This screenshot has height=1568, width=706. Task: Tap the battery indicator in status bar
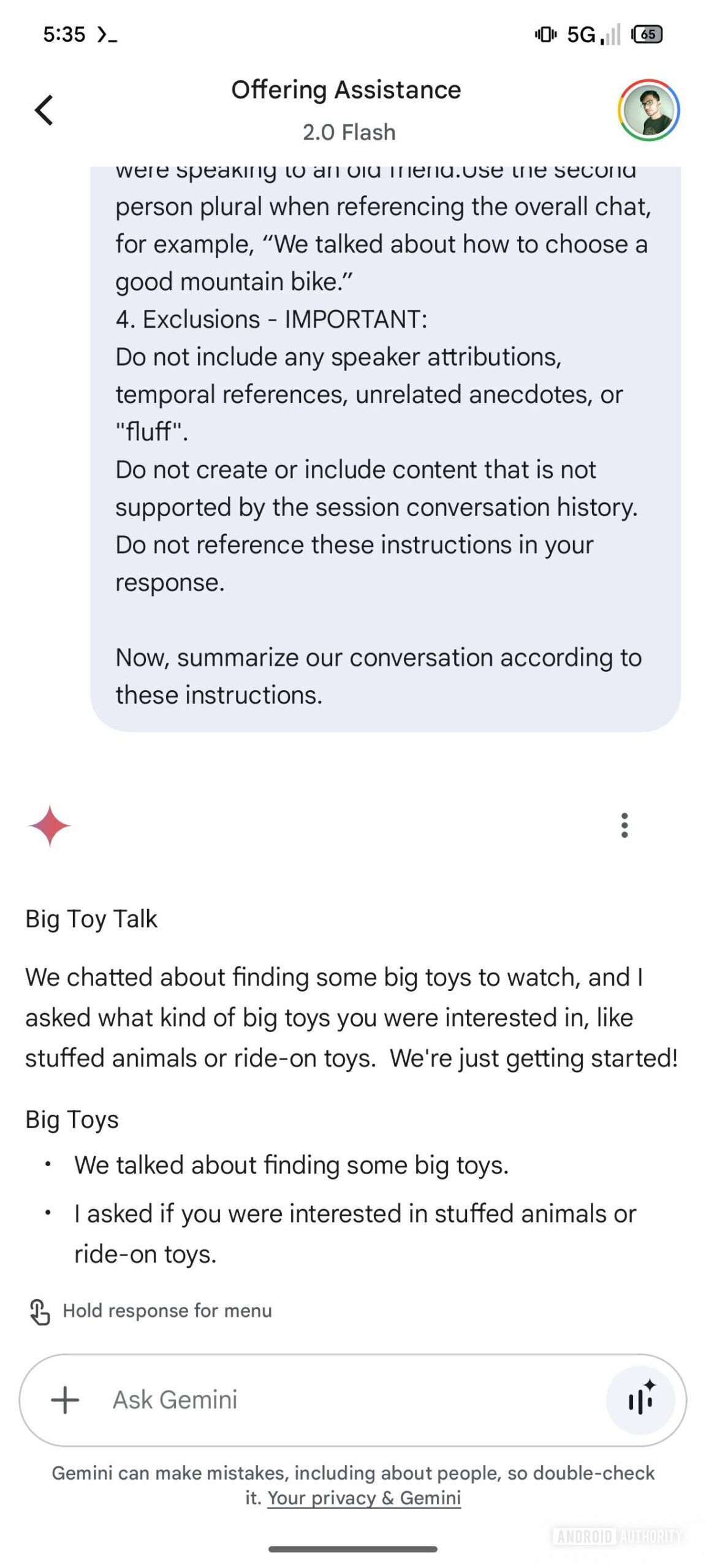647,34
